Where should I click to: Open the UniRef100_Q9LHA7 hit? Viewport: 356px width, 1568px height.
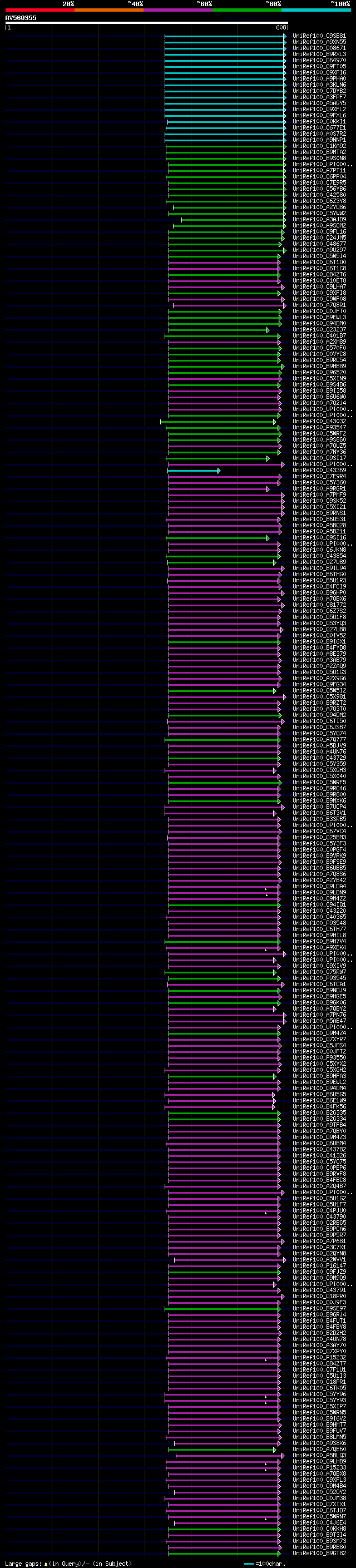[x=319, y=288]
